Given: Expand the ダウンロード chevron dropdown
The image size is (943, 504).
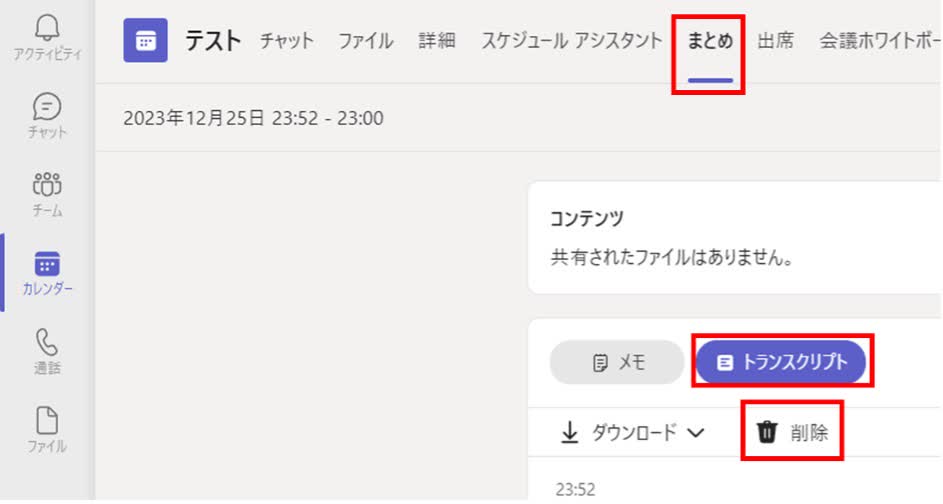Looking at the screenshot, I should (696, 433).
